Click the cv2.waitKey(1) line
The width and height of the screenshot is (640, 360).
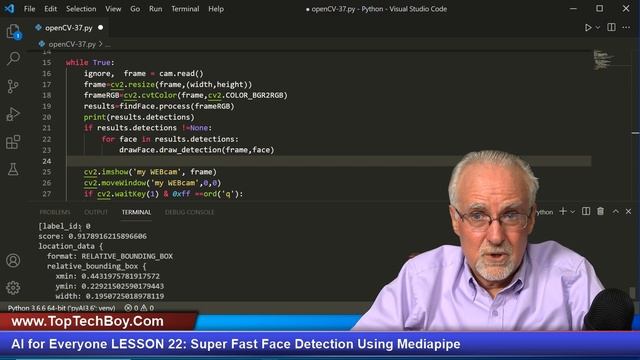click(x=163, y=194)
